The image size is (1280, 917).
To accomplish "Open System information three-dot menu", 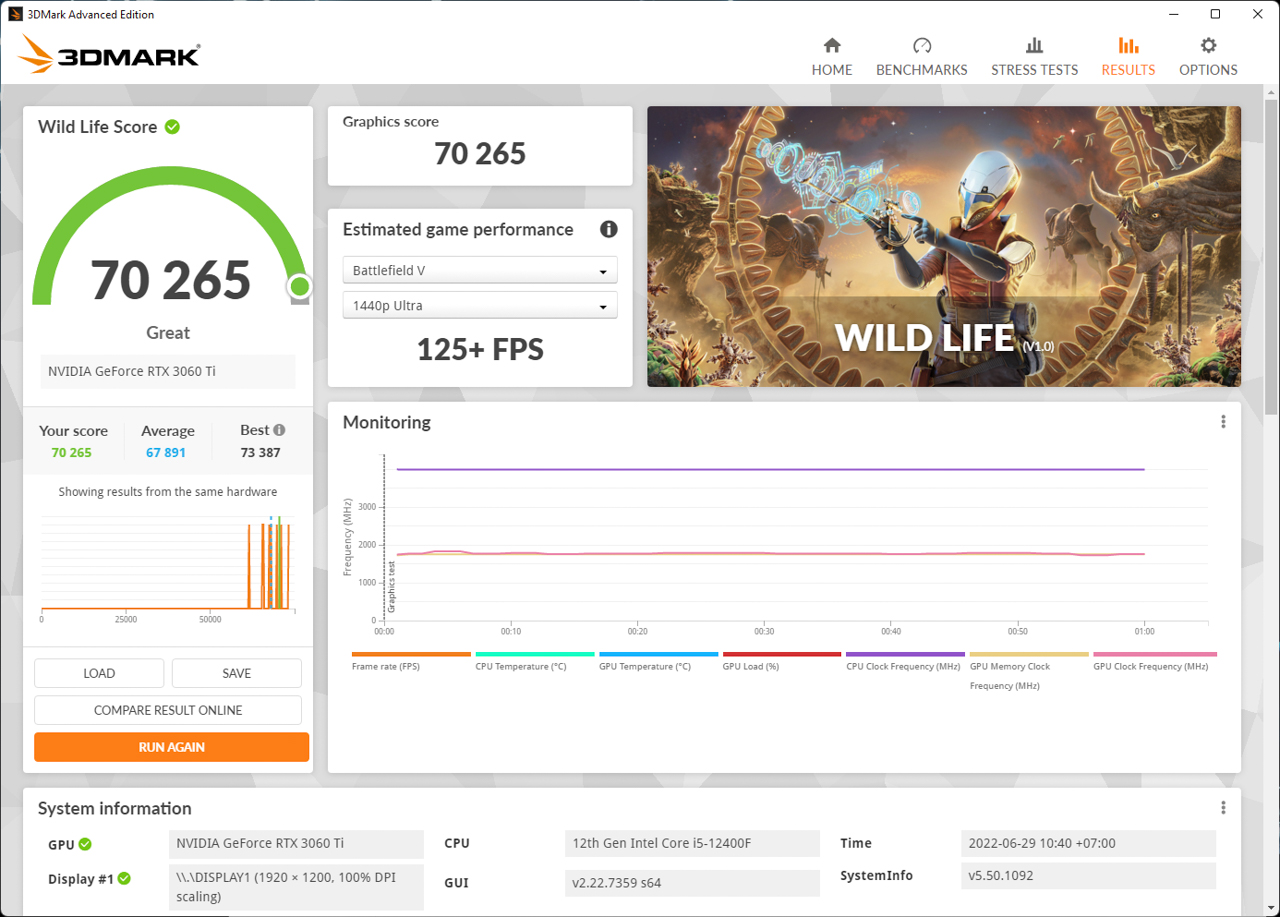I will click(1223, 808).
